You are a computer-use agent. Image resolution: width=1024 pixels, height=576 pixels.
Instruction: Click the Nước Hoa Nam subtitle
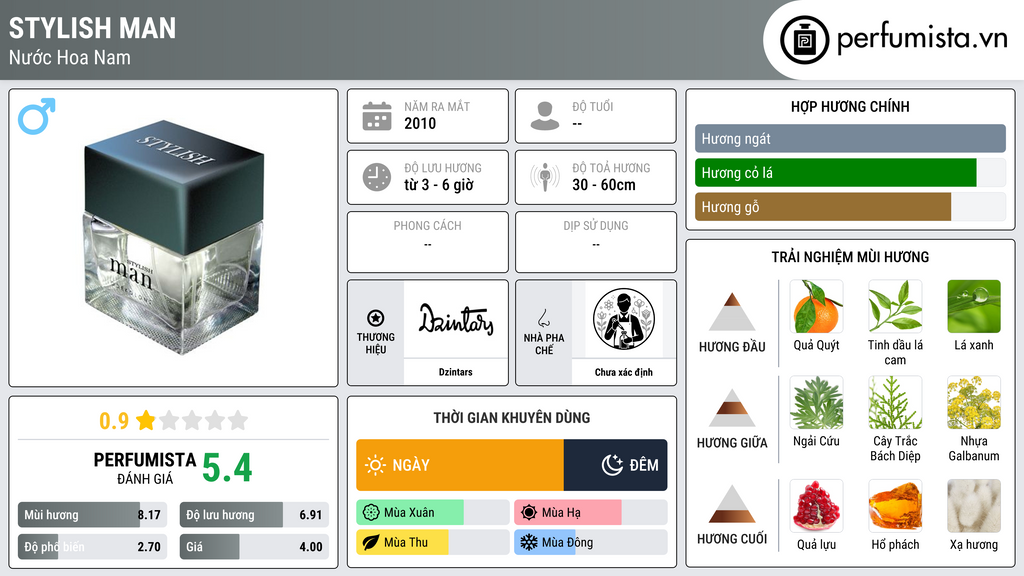point(70,58)
